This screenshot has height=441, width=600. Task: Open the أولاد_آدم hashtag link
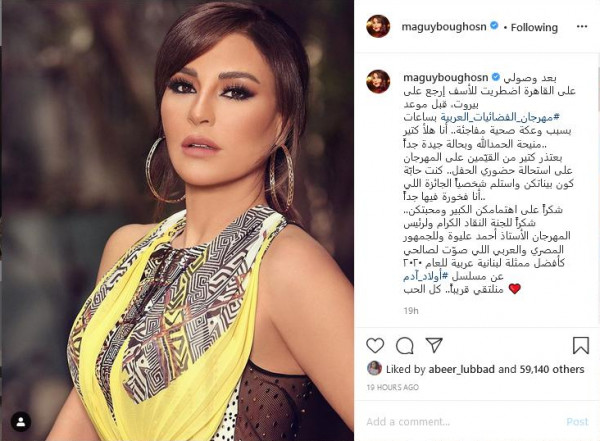(426, 276)
